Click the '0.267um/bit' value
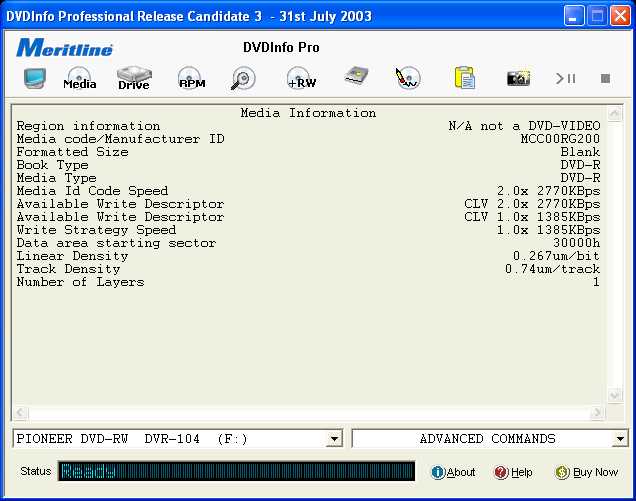Viewport: 636px width, 501px height. [556, 256]
